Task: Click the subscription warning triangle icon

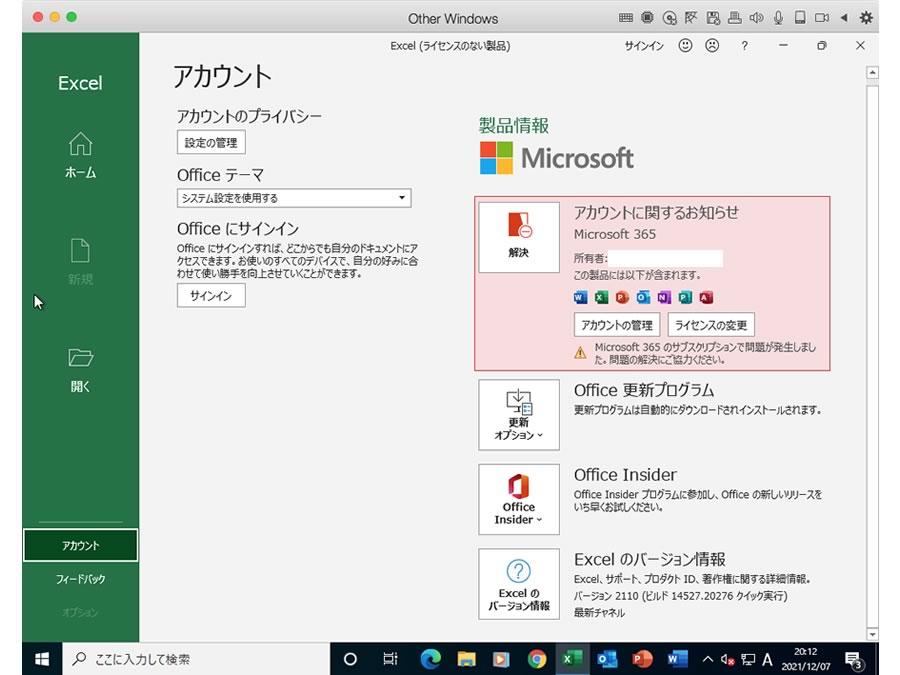Action: (x=580, y=353)
